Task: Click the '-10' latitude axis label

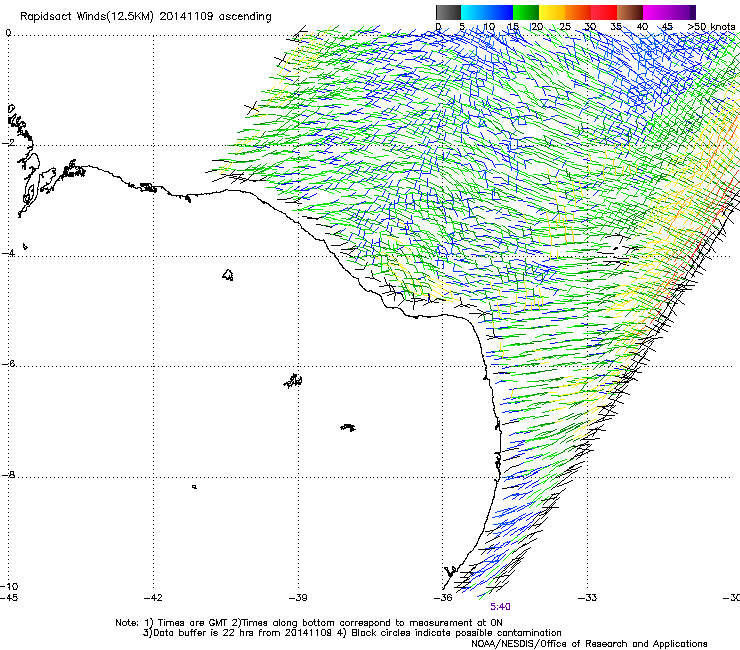Action: 9,586
